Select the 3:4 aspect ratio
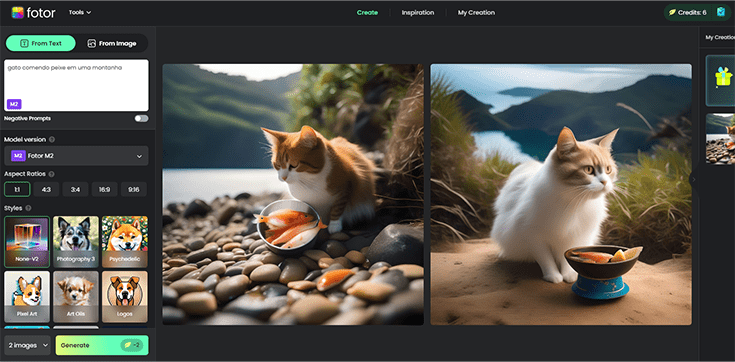The width and height of the screenshot is (735, 362). [x=75, y=189]
